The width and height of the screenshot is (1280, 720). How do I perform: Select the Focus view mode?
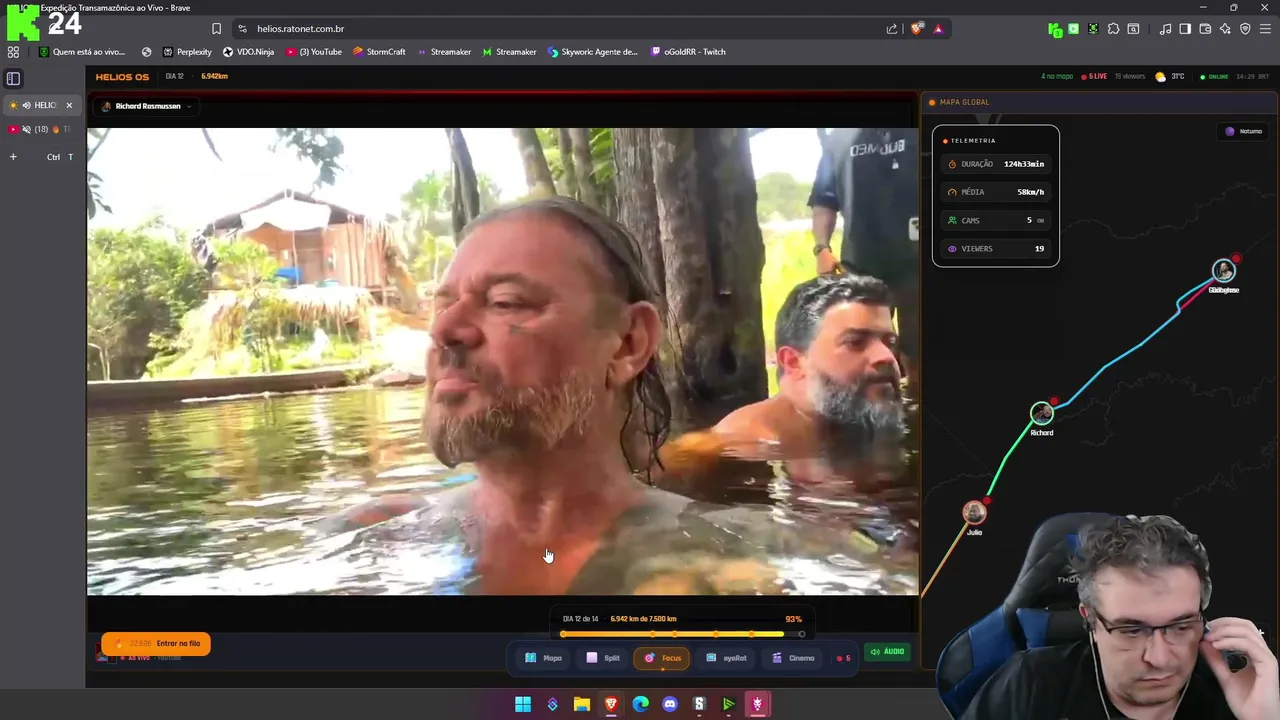(x=662, y=658)
